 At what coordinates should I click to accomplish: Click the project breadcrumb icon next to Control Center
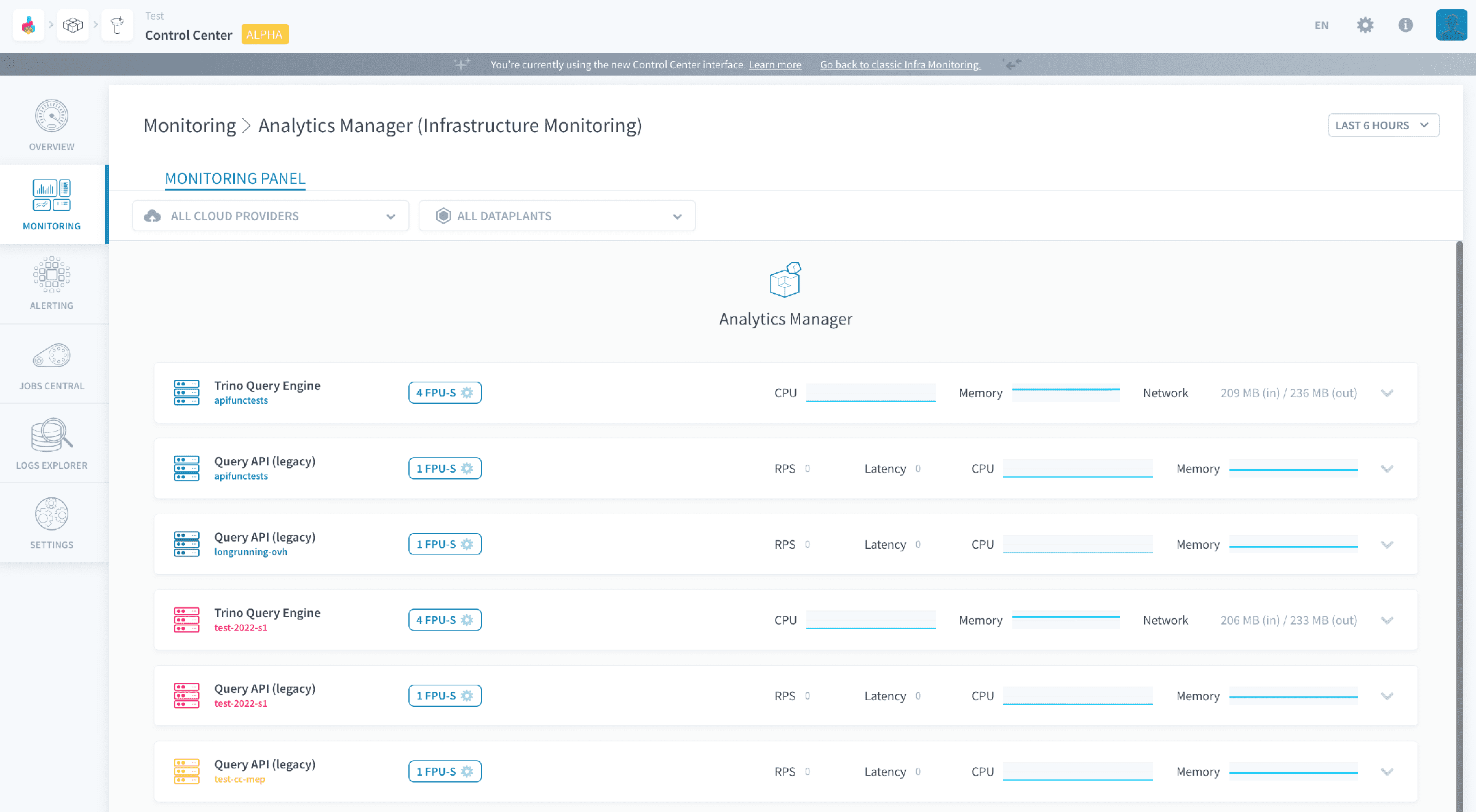tap(117, 25)
